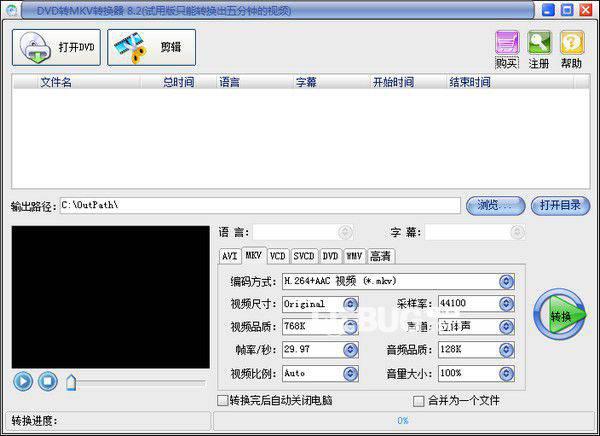Open the 音量大小 100% dropdown
The image size is (600, 436).
pyautogui.click(x=506, y=374)
